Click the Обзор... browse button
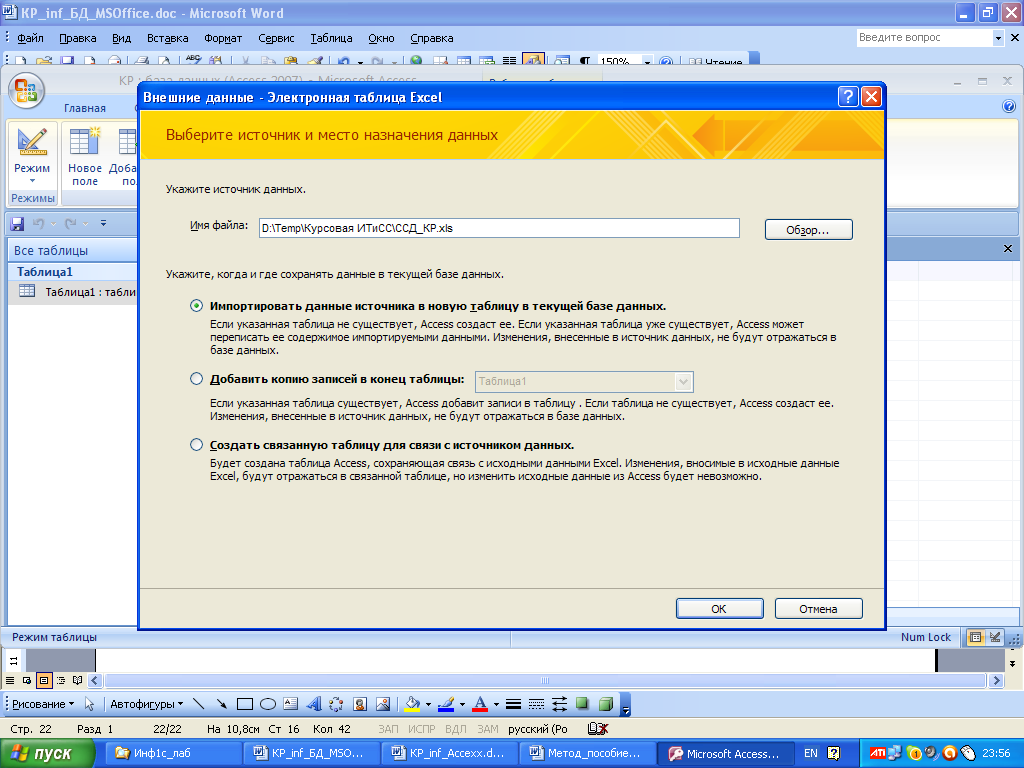Screen dimensions: 1024x768 (808, 230)
